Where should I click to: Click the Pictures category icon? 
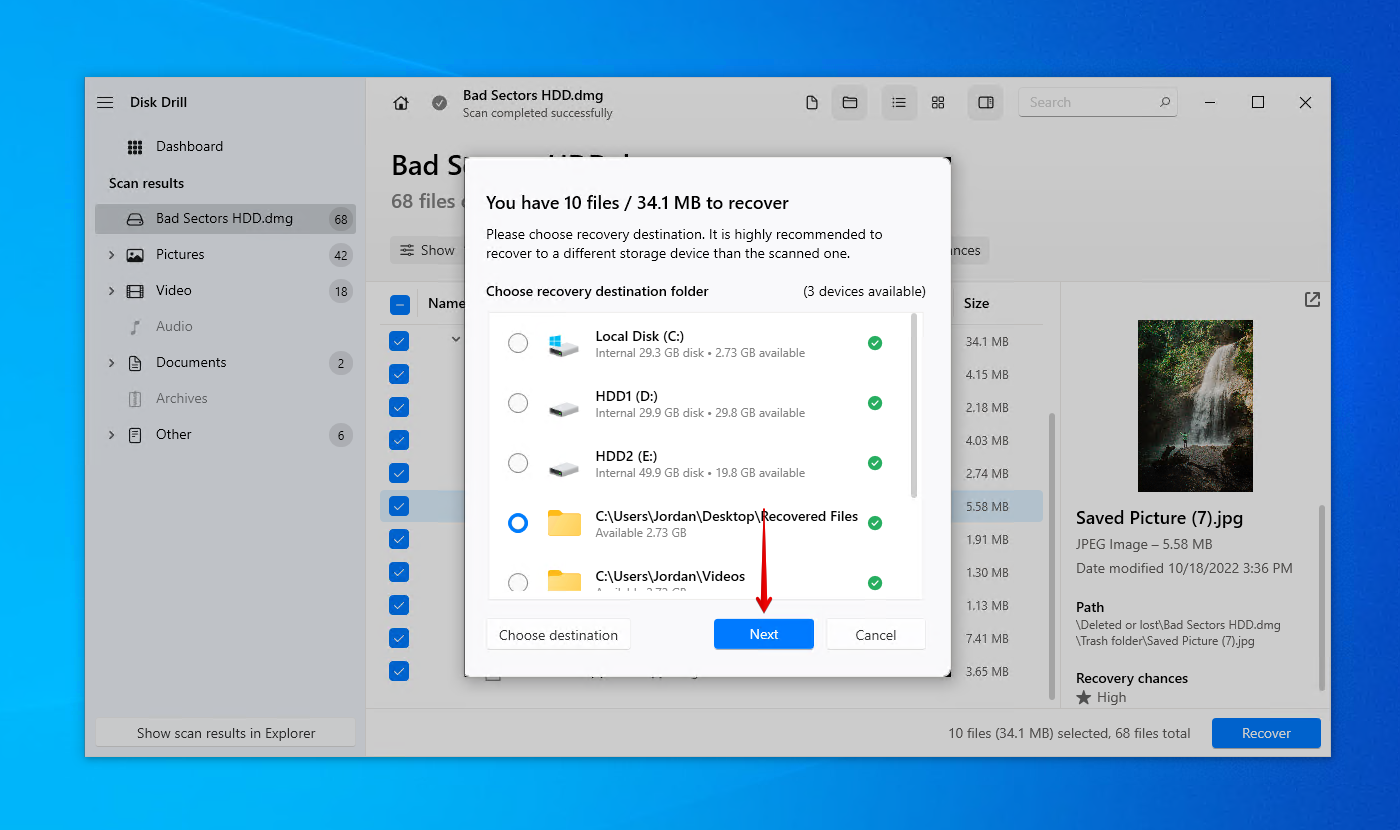135,255
